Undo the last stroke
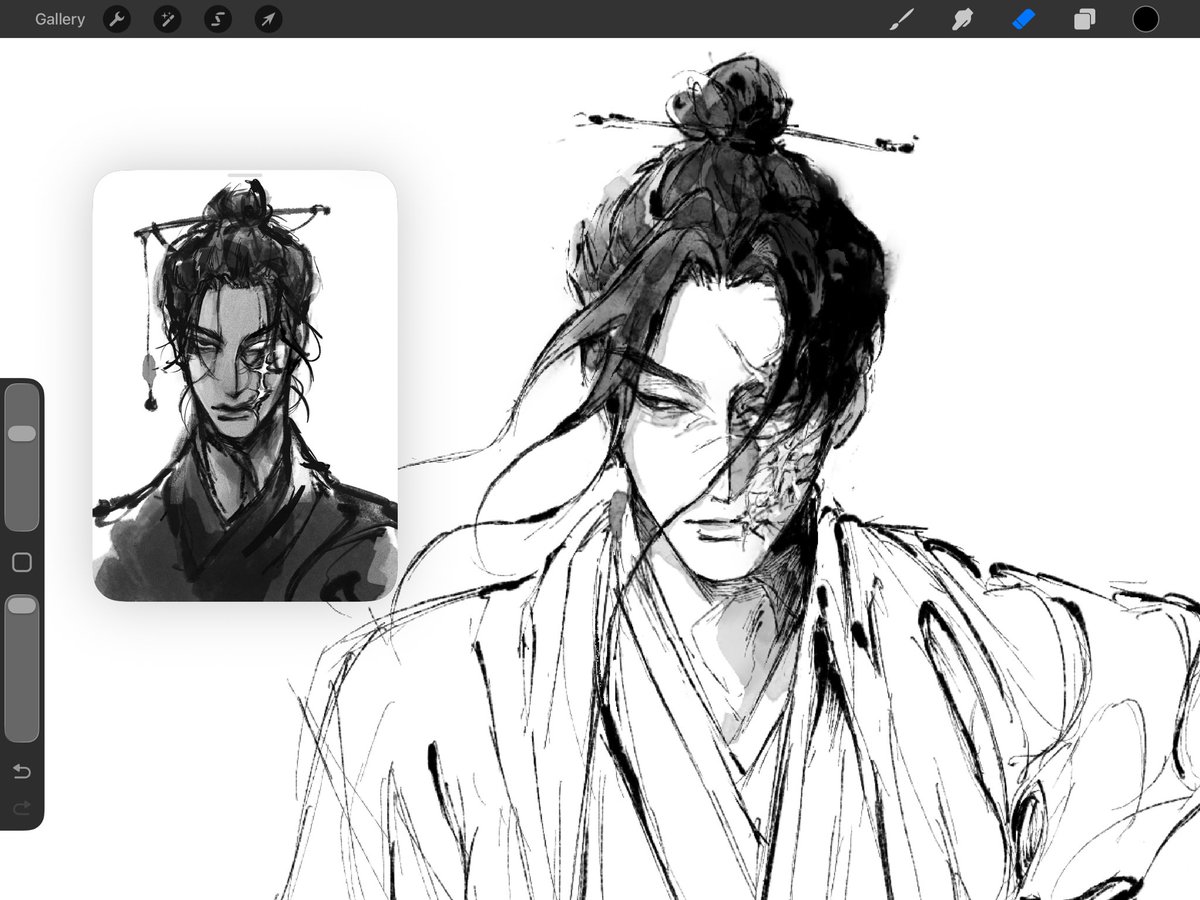 21,771
